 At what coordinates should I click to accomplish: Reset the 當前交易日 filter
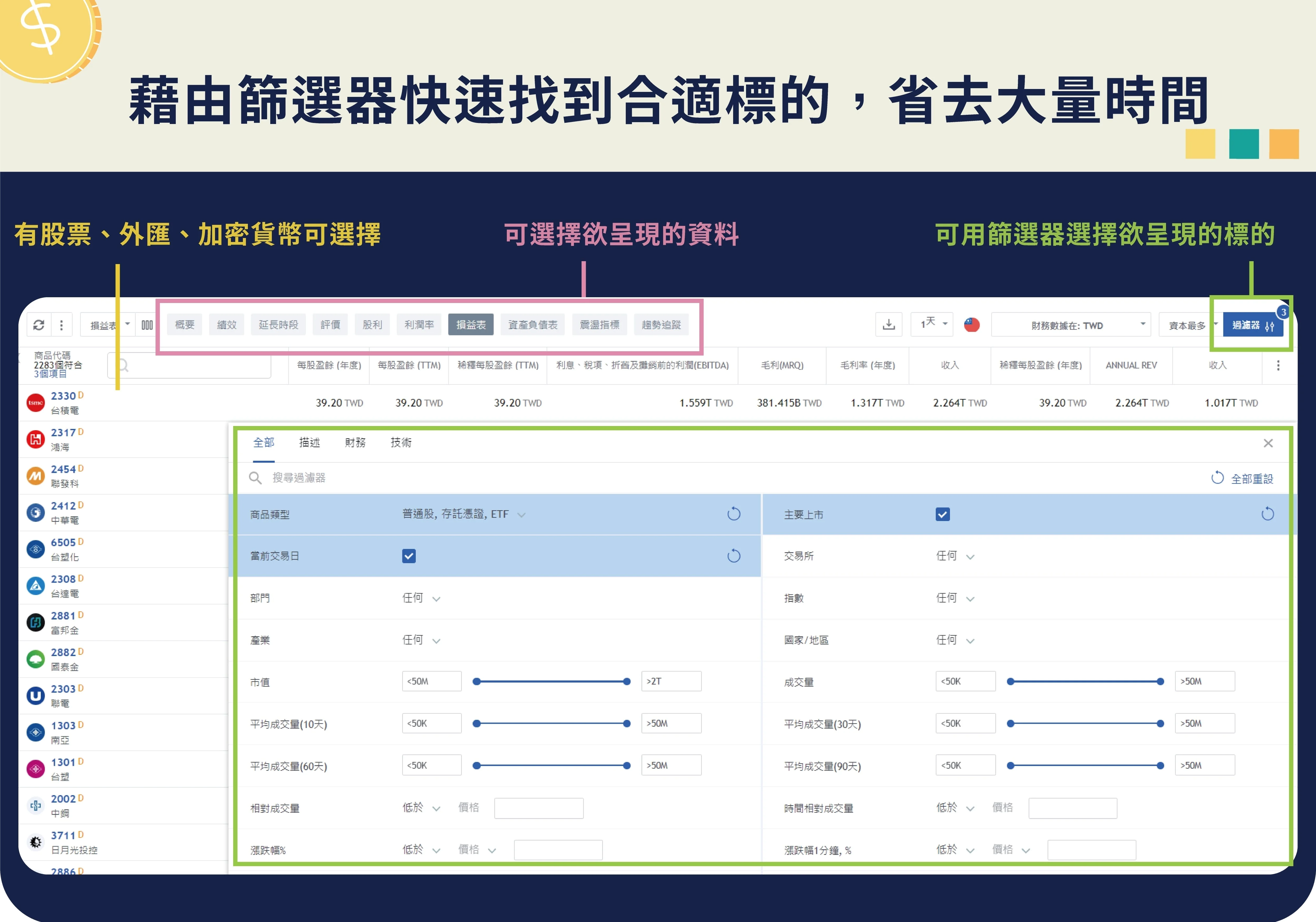(x=734, y=556)
